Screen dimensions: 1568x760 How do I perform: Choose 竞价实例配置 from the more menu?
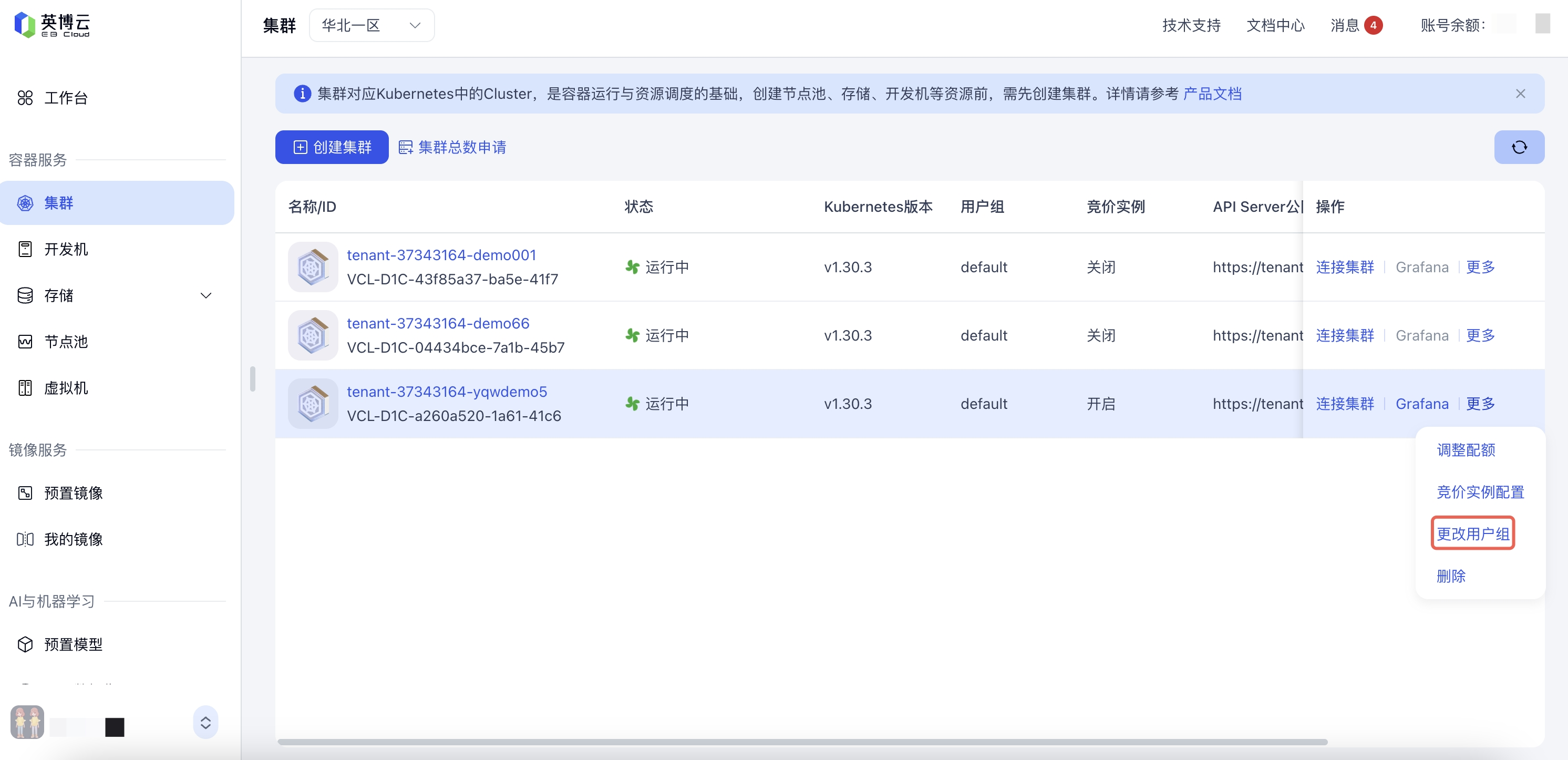click(1480, 491)
